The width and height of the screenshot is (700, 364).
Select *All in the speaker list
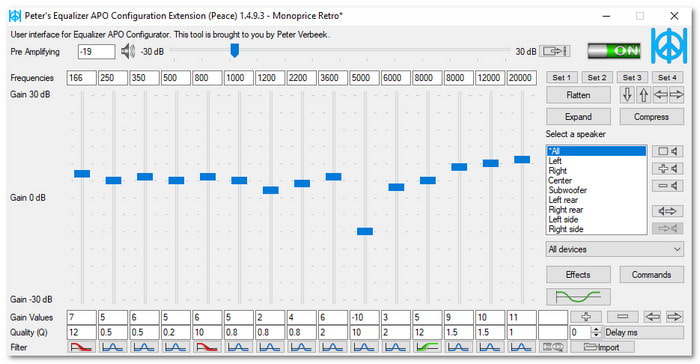(596, 151)
